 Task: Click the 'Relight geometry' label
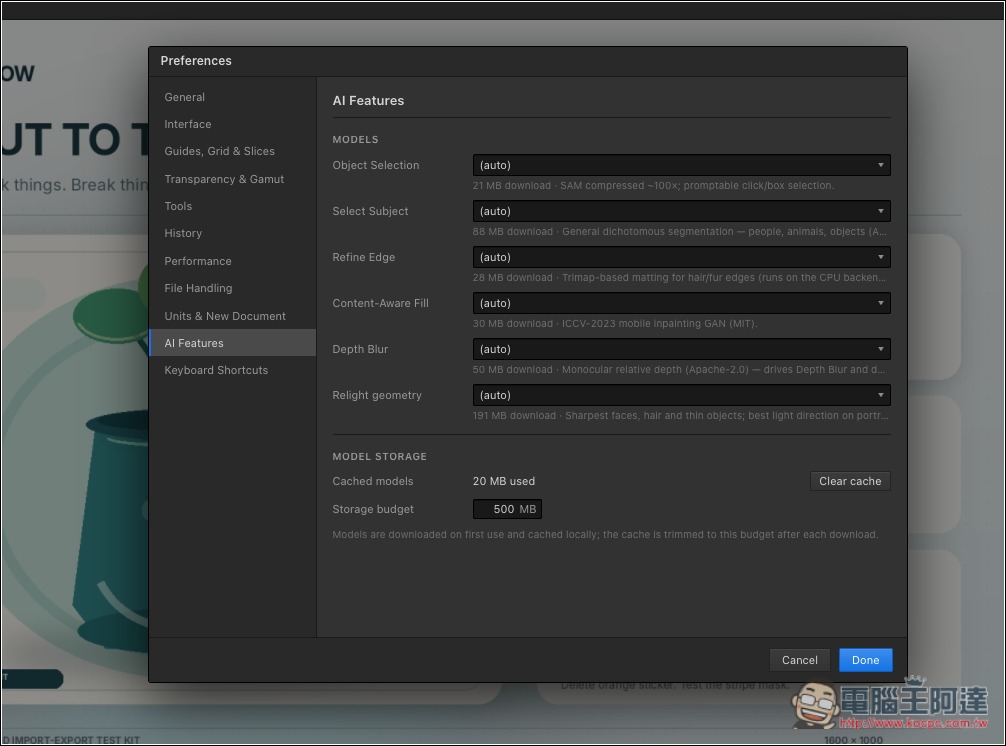click(377, 395)
